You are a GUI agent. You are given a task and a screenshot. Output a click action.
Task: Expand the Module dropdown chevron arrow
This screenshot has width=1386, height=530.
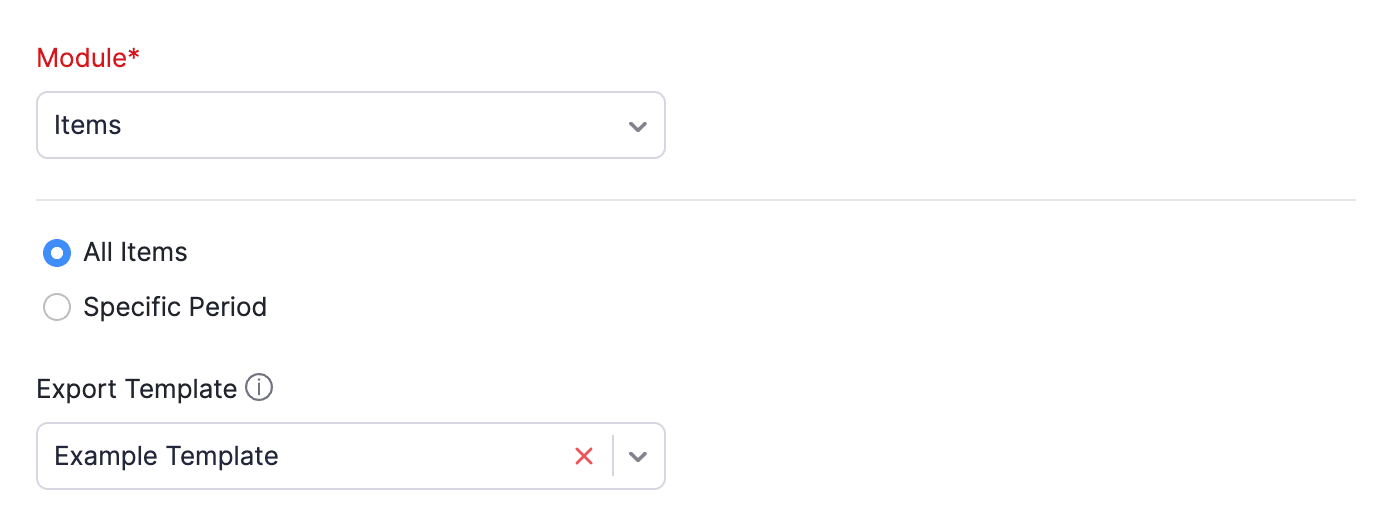[638, 126]
